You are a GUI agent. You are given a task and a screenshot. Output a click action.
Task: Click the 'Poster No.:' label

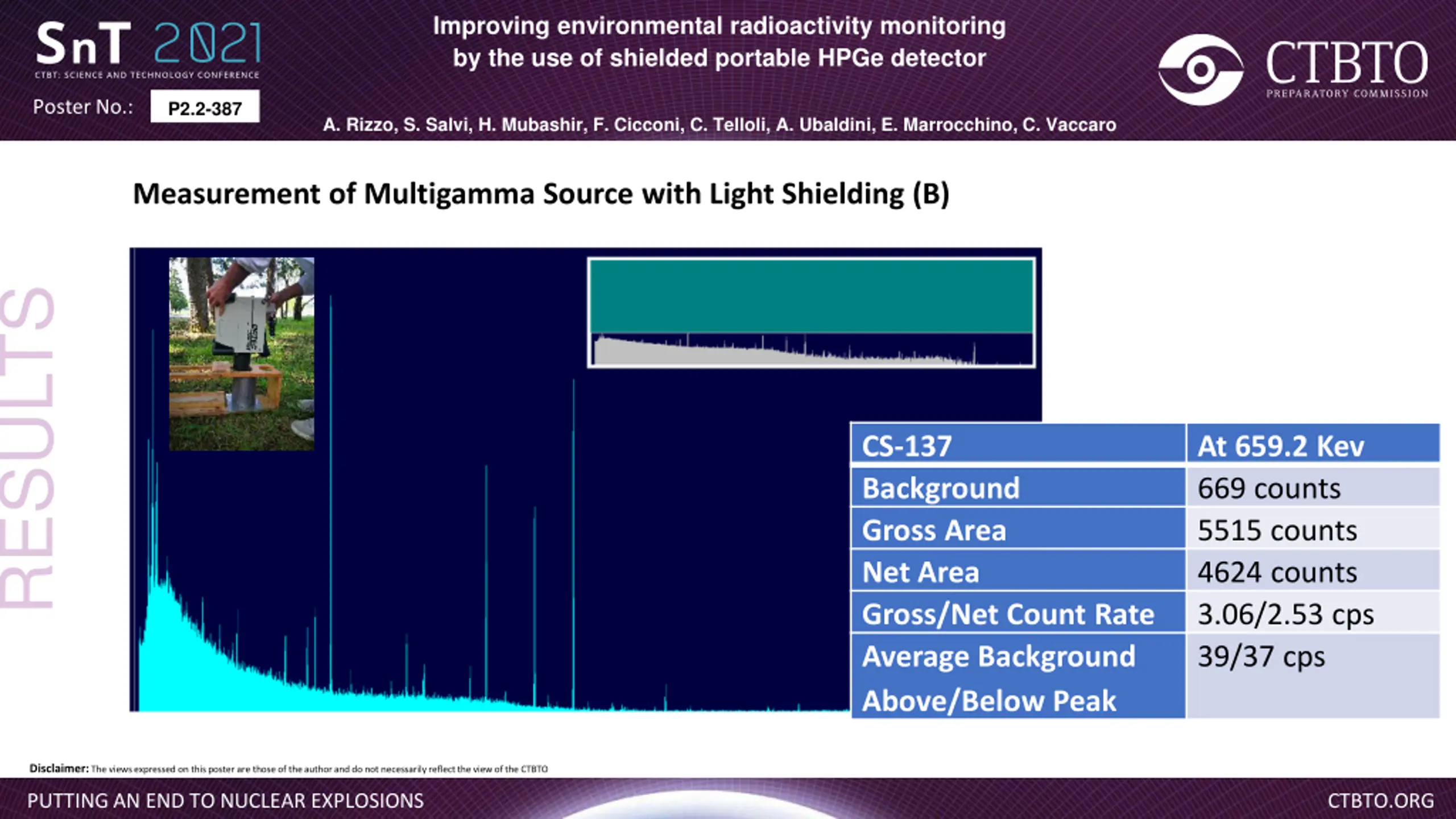click(83, 107)
